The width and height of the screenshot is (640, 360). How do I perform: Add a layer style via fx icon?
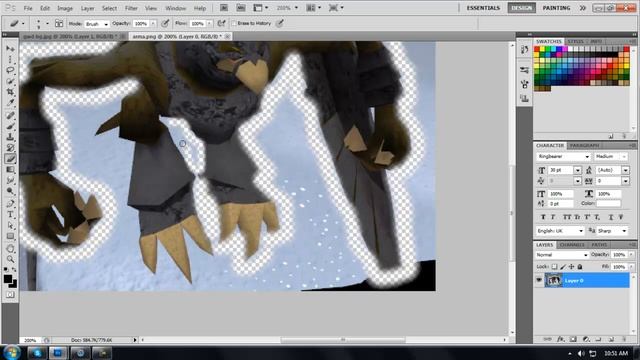tap(560, 339)
